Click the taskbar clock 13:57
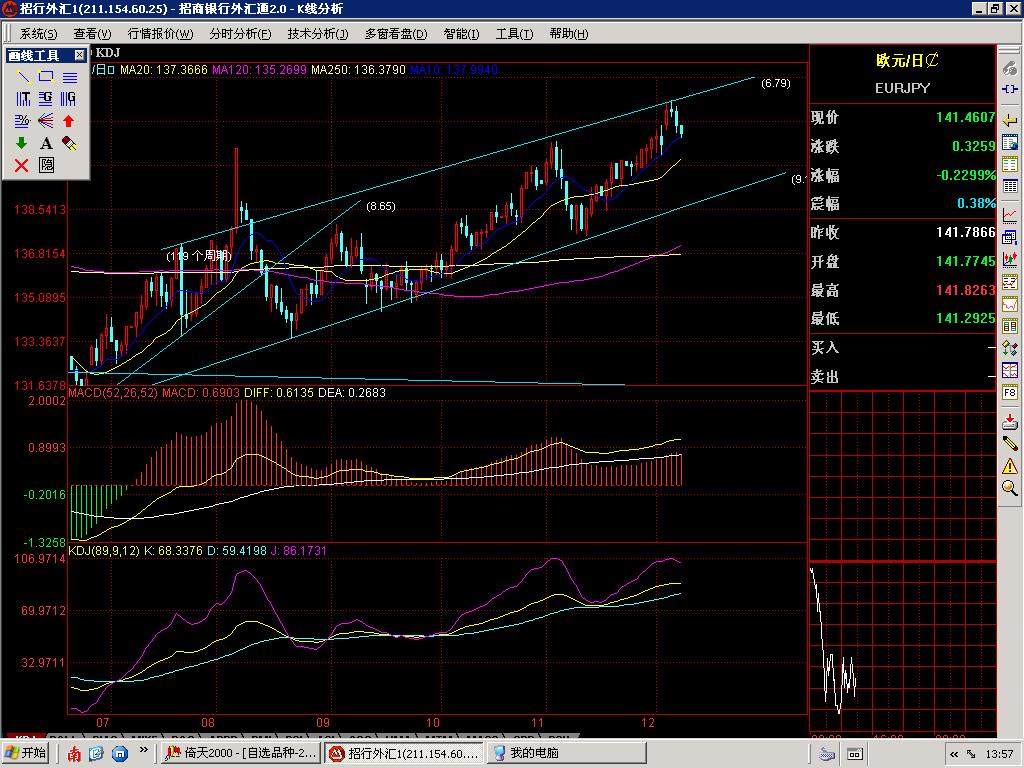Viewport: 1024px width, 768px height. [x=999, y=754]
